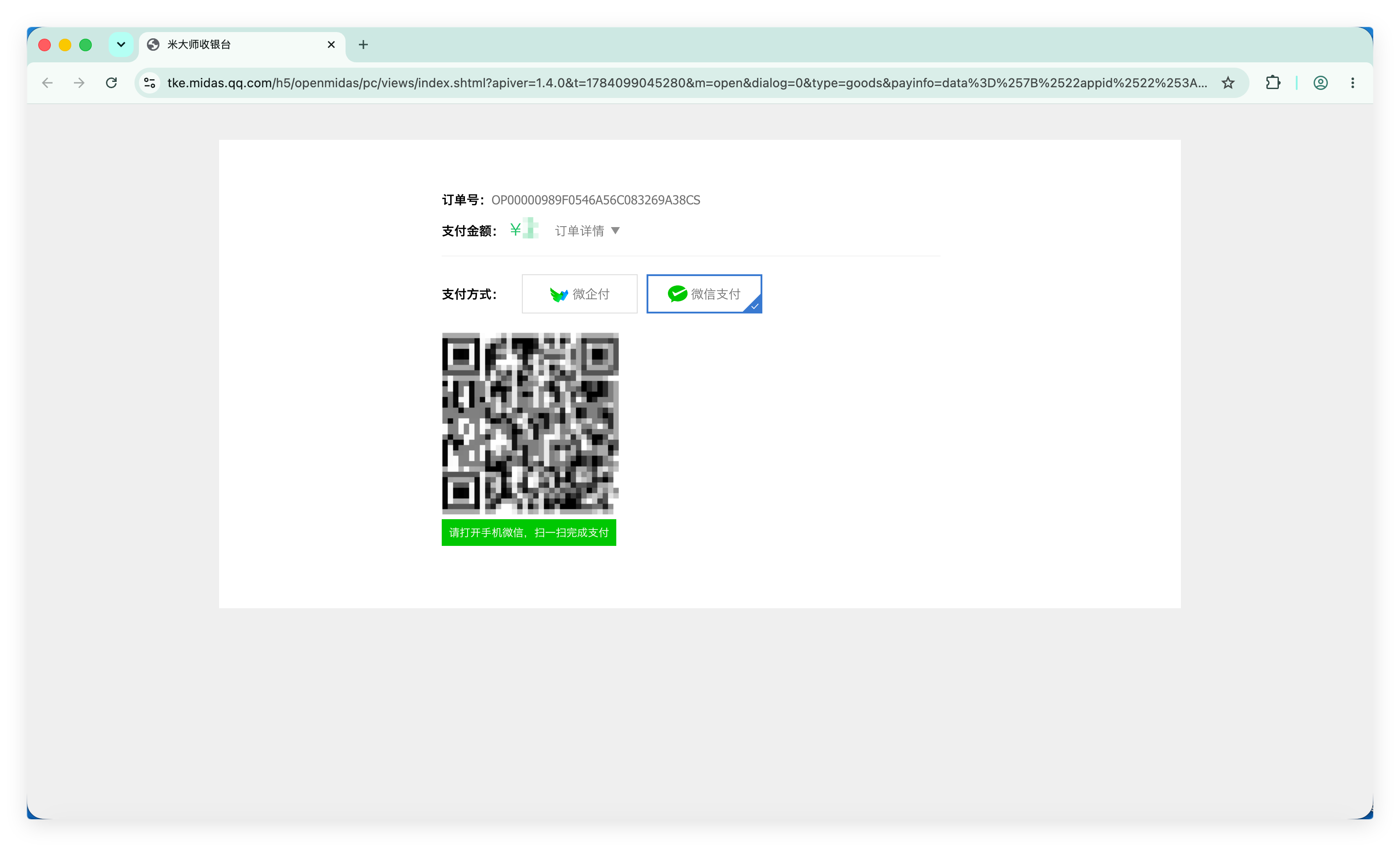Expand the 订单详情 dropdown
Viewport: 1400px width, 846px height.
coord(587,231)
